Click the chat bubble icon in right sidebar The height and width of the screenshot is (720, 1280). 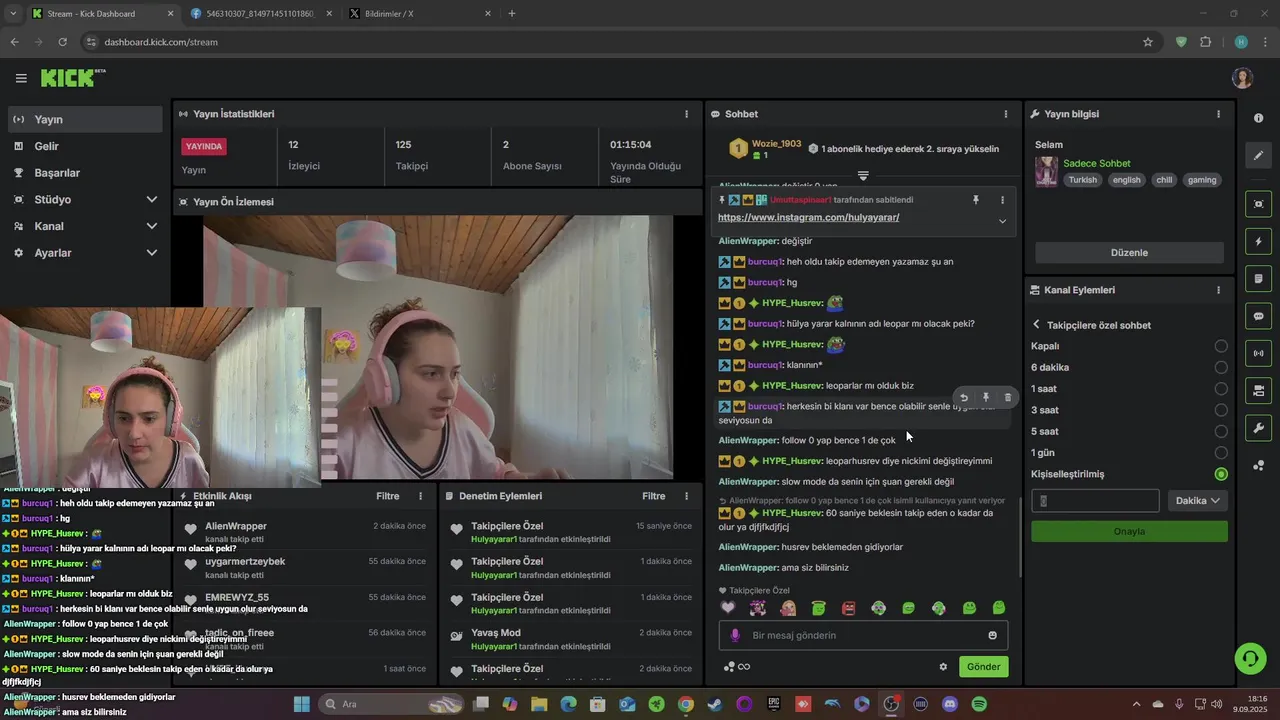point(1258,316)
